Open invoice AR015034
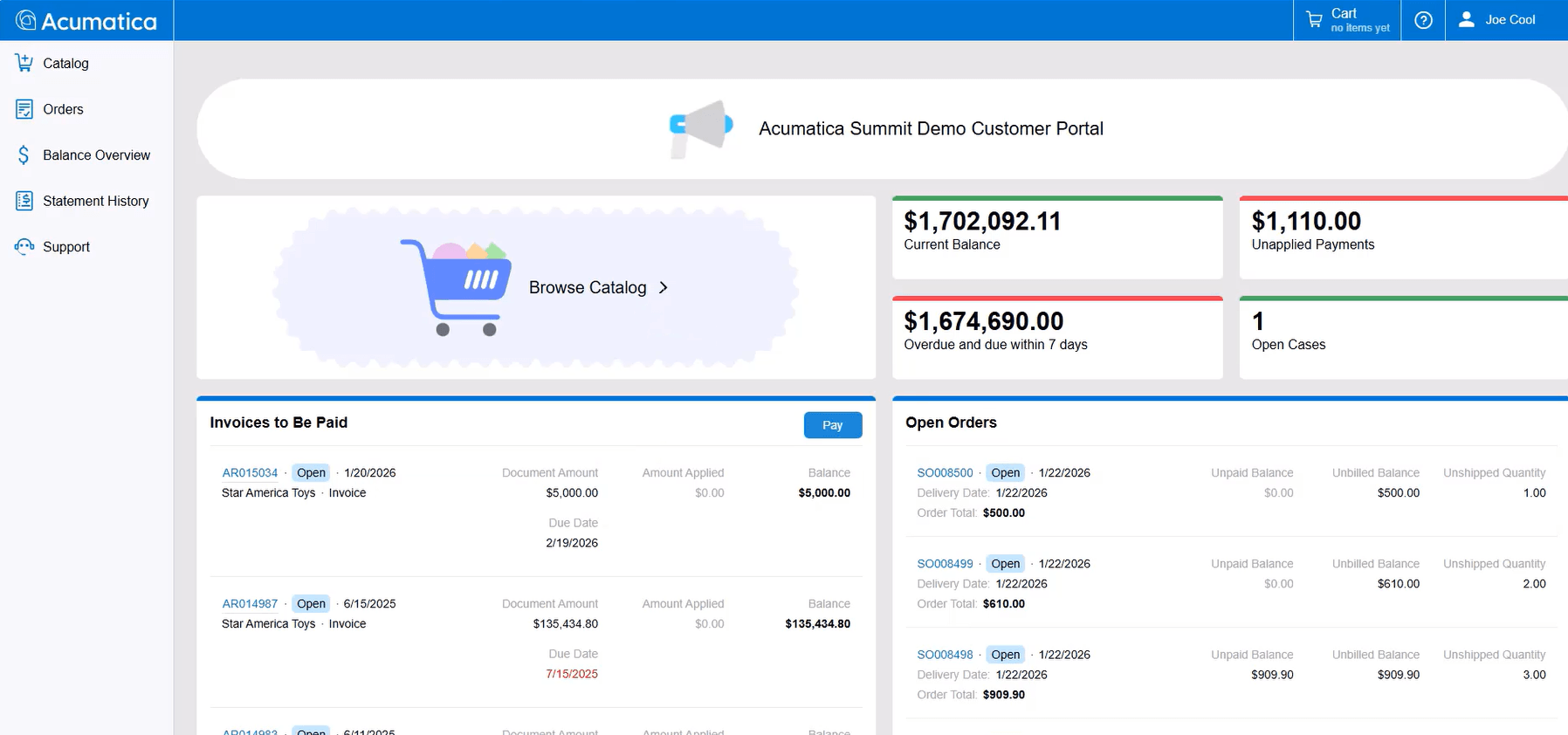The width and height of the screenshot is (1568, 735). tap(250, 472)
